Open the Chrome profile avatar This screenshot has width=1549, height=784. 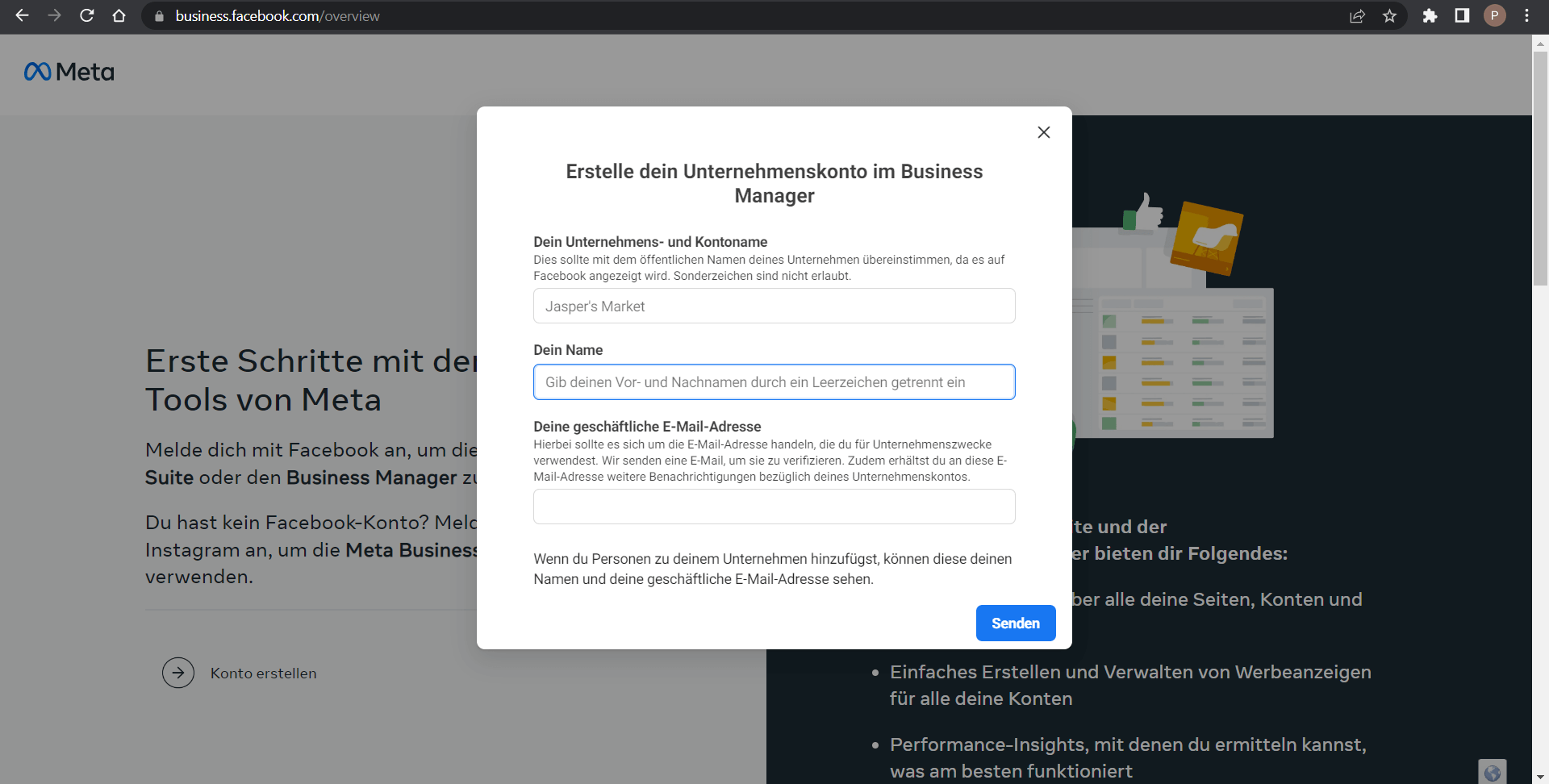(1494, 16)
